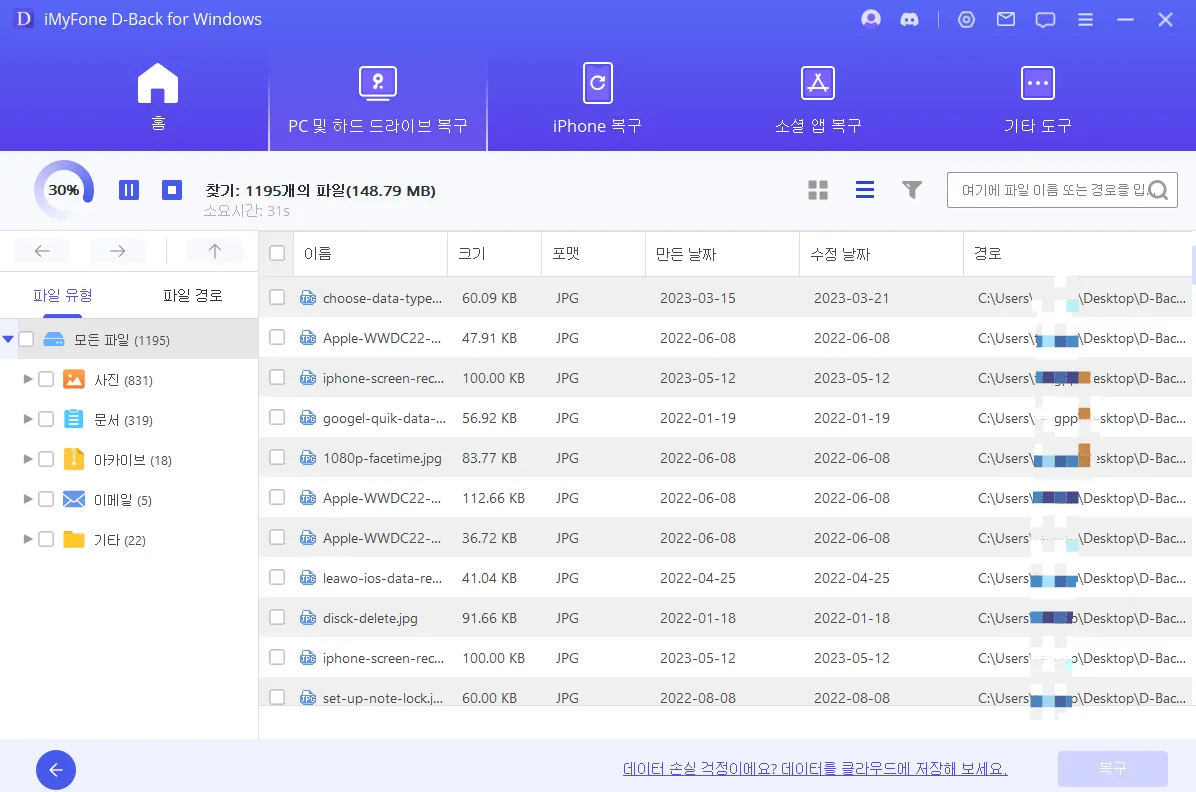Switch to list view
1196x792 pixels.
(865, 190)
